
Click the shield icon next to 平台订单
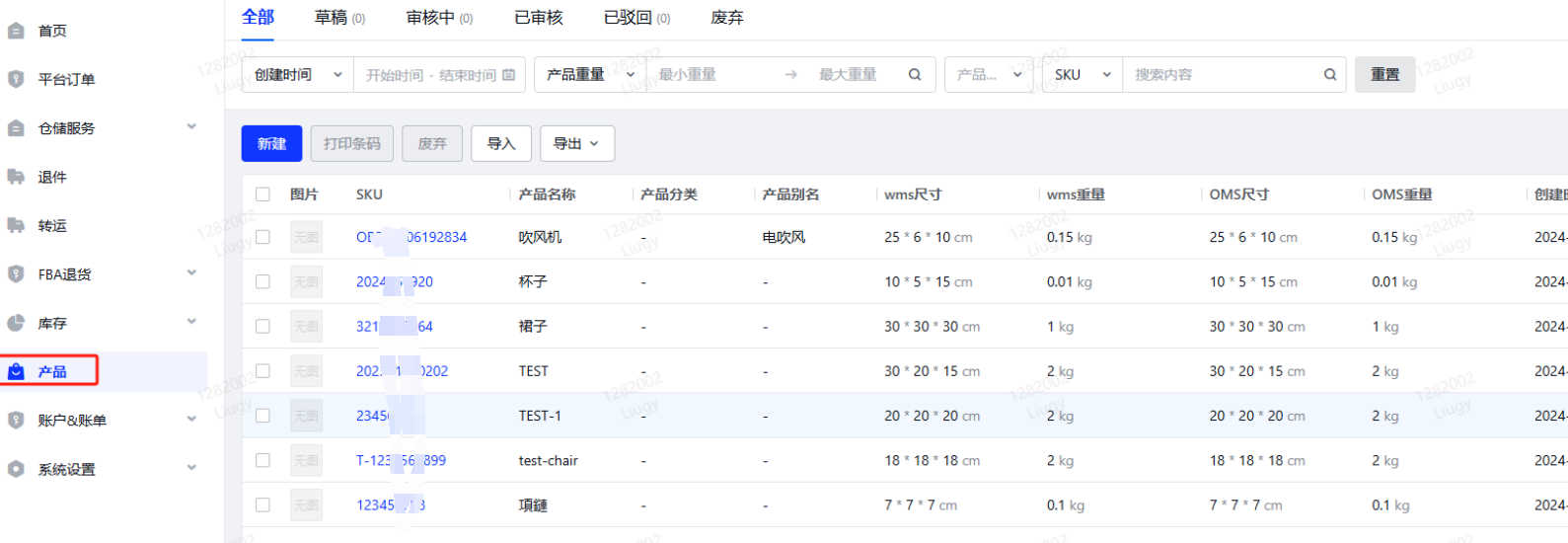[x=16, y=79]
